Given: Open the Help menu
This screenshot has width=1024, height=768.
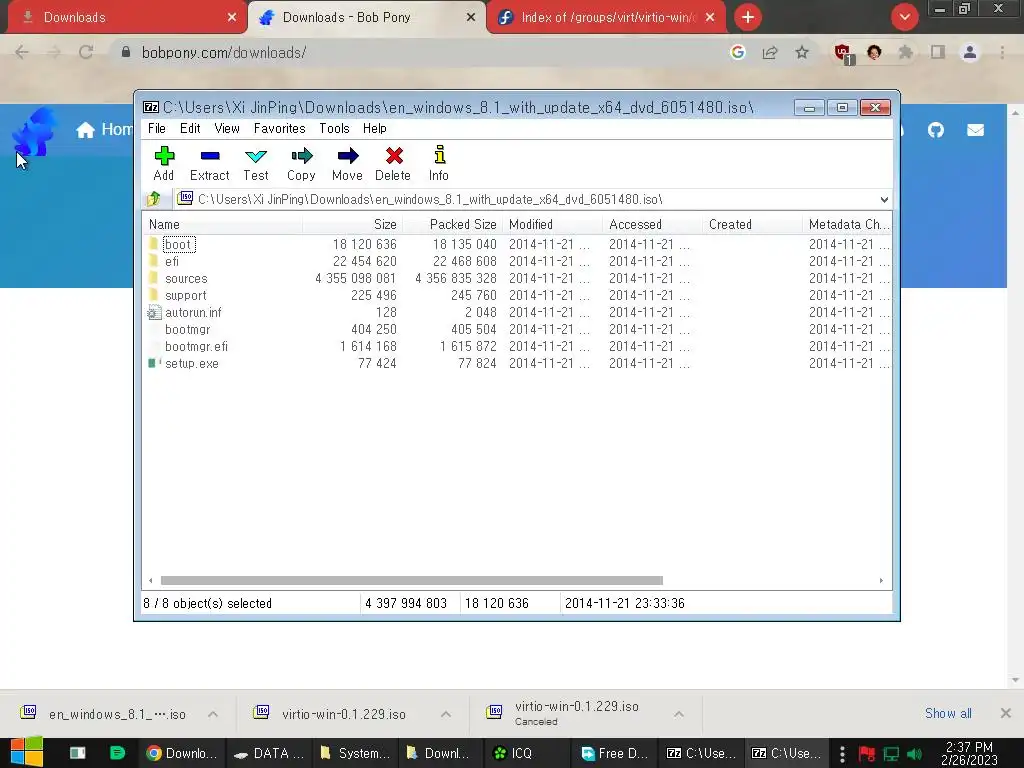Looking at the screenshot, I should (x=375, y=128).
